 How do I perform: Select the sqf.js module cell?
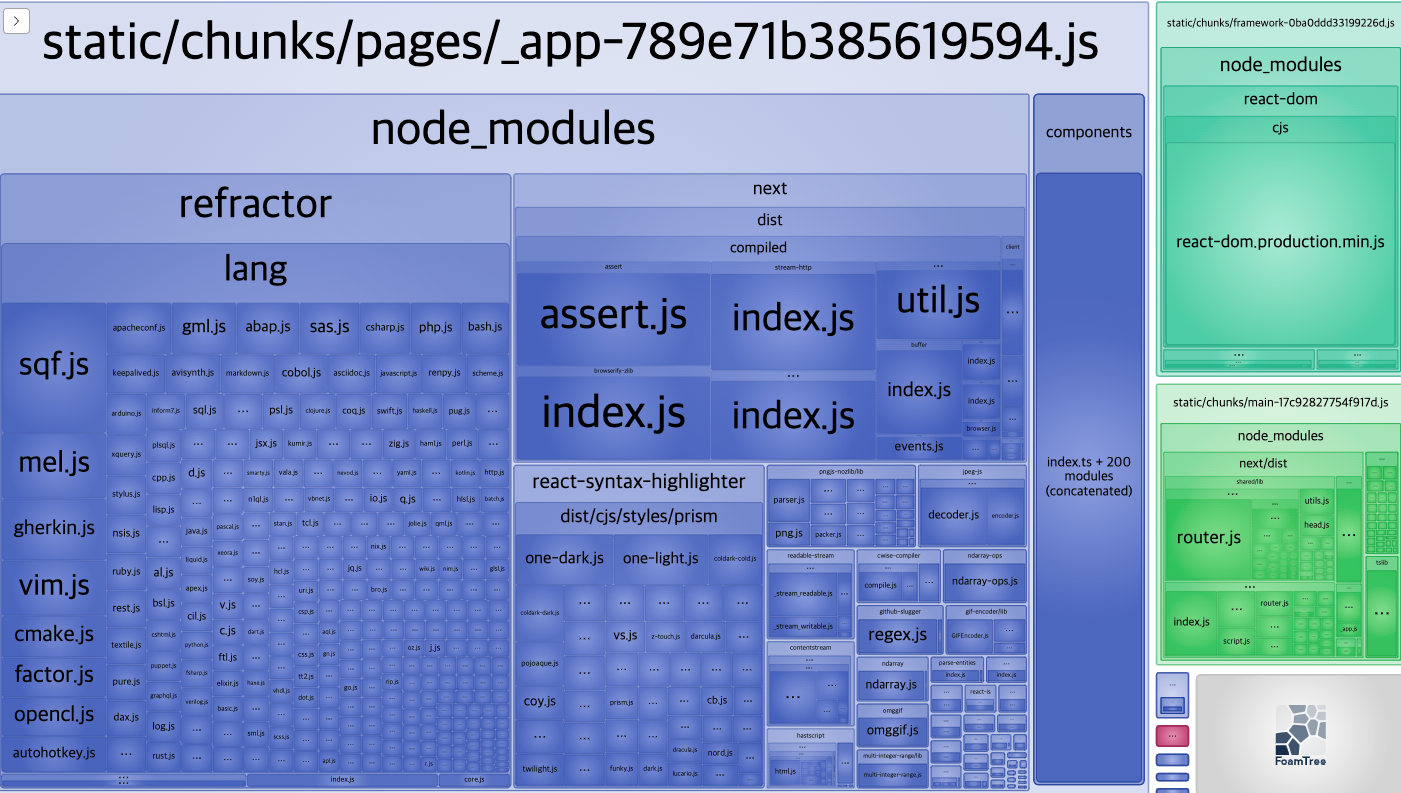[x=54, y=366]
